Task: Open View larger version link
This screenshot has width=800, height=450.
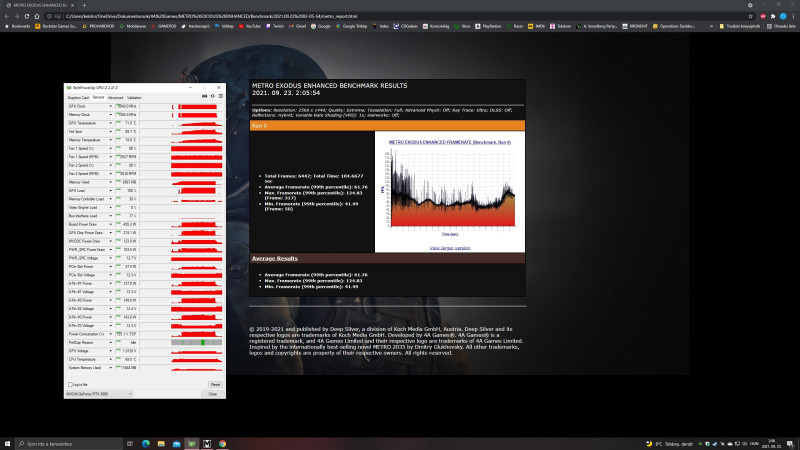Action: (449, 248)
